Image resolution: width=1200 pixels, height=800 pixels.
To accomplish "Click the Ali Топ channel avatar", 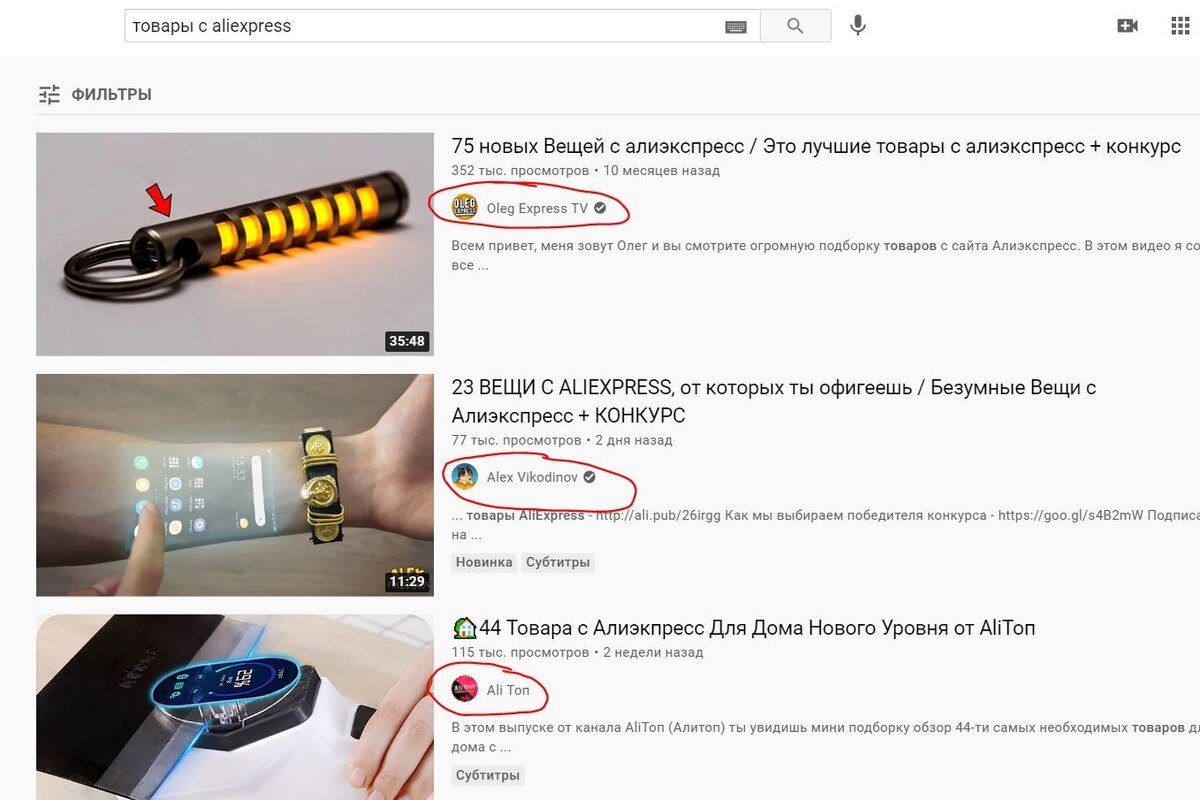I will (x=465, y=690).
